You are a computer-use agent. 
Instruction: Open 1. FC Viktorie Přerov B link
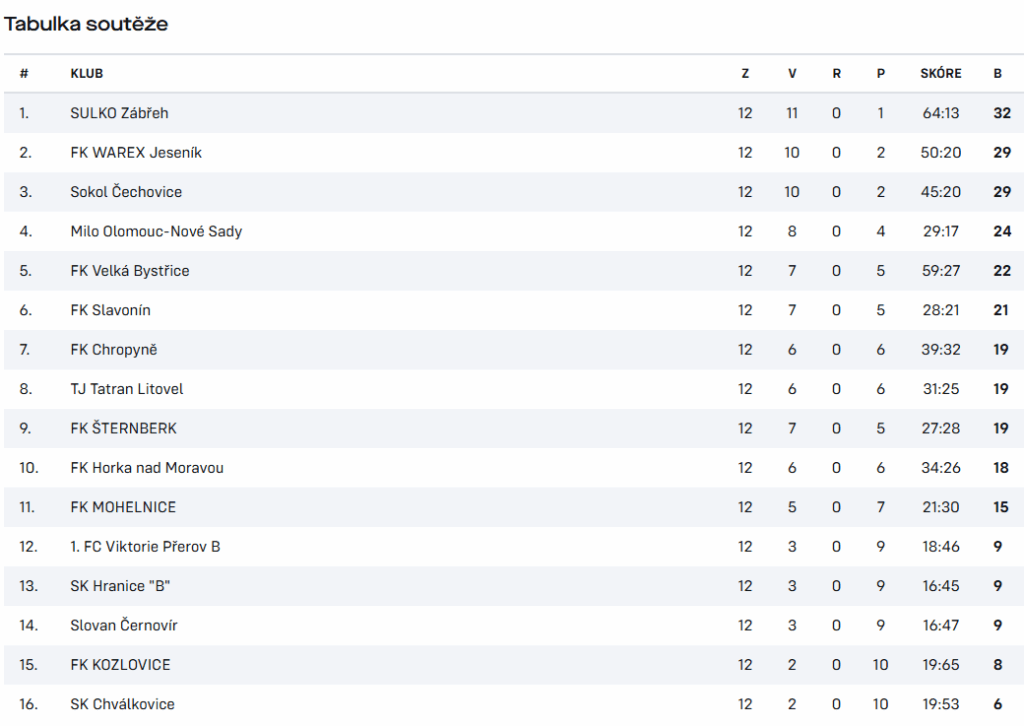tap(145, 546)
